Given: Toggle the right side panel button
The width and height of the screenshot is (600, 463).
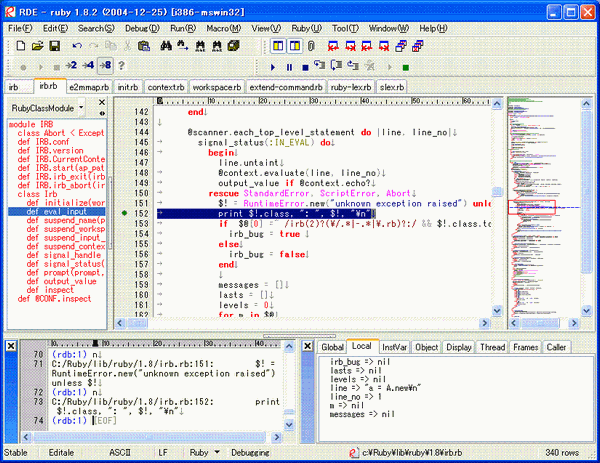Looking at the screenshot, I should coord(295,46).
